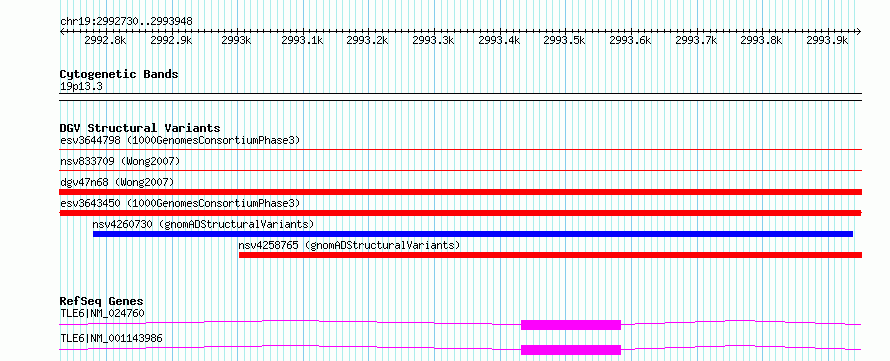The width and height of the screenshot is (890, 361).
Task: Open variant nsv4260730 gnomAD label
Action: (203, 224)
